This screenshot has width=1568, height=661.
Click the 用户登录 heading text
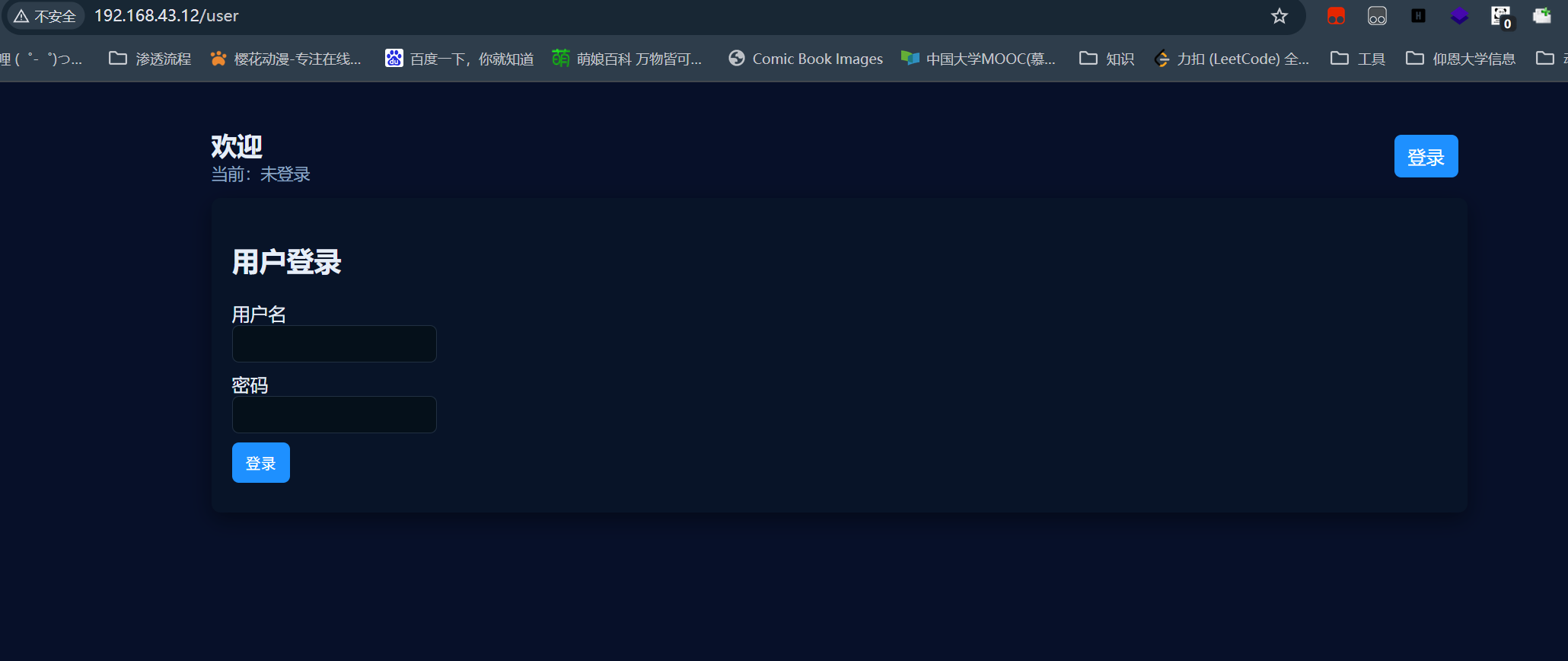tap(287, 262)
